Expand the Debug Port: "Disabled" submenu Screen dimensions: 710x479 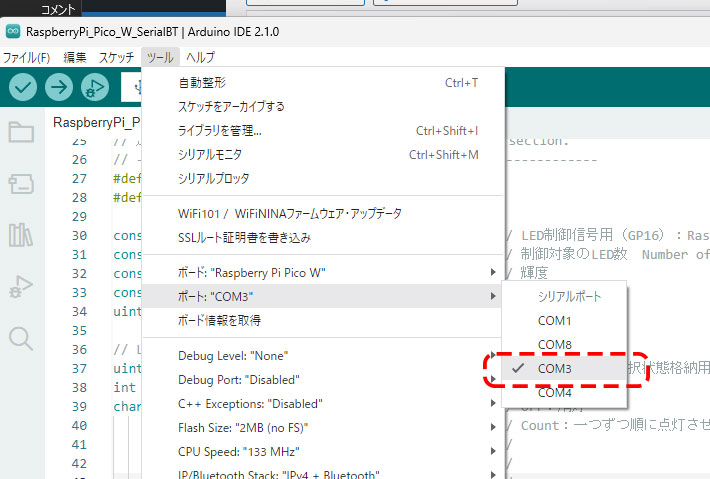[322, 380]
